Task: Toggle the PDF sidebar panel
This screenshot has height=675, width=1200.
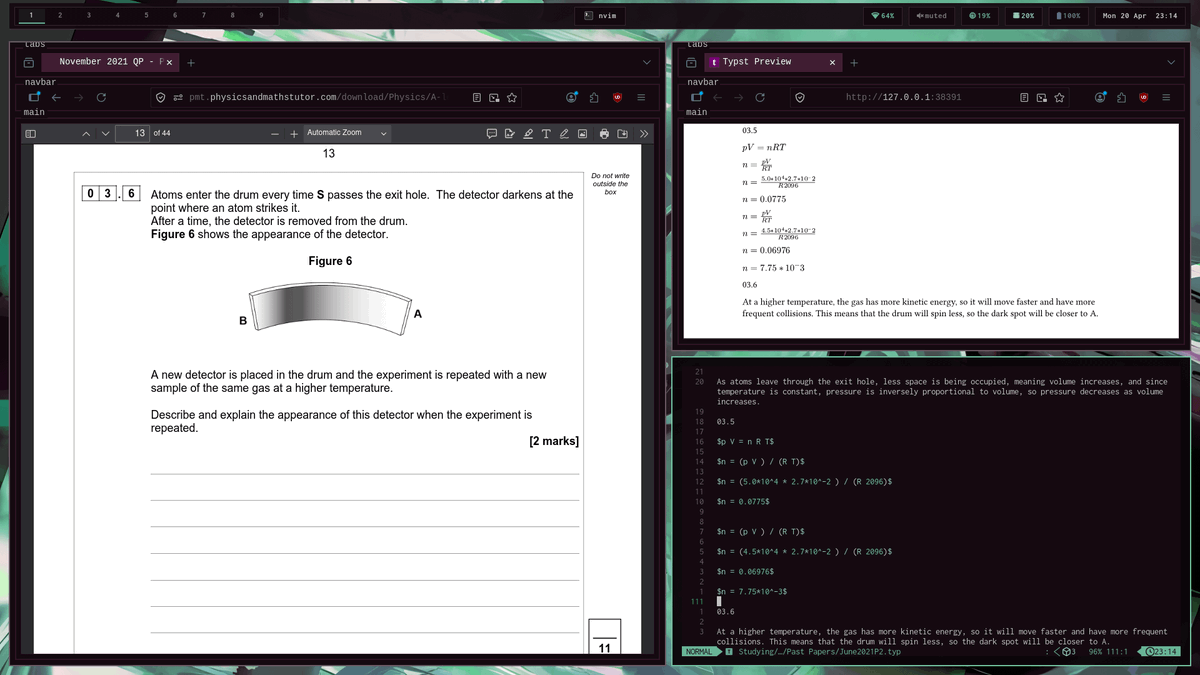Action: point(30,132)
